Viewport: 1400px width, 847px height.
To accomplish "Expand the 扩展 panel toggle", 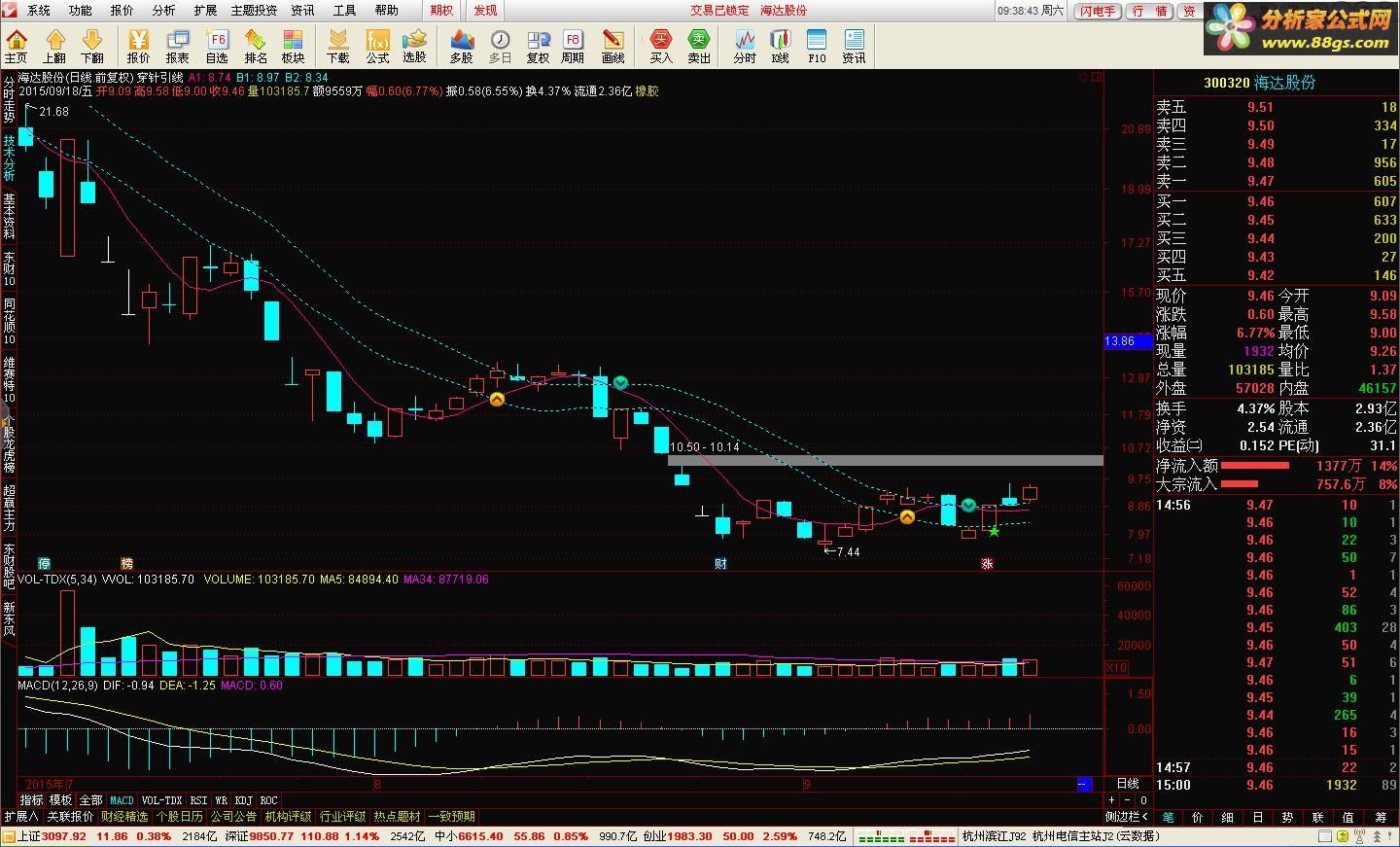I will click(x=20, y=817).
